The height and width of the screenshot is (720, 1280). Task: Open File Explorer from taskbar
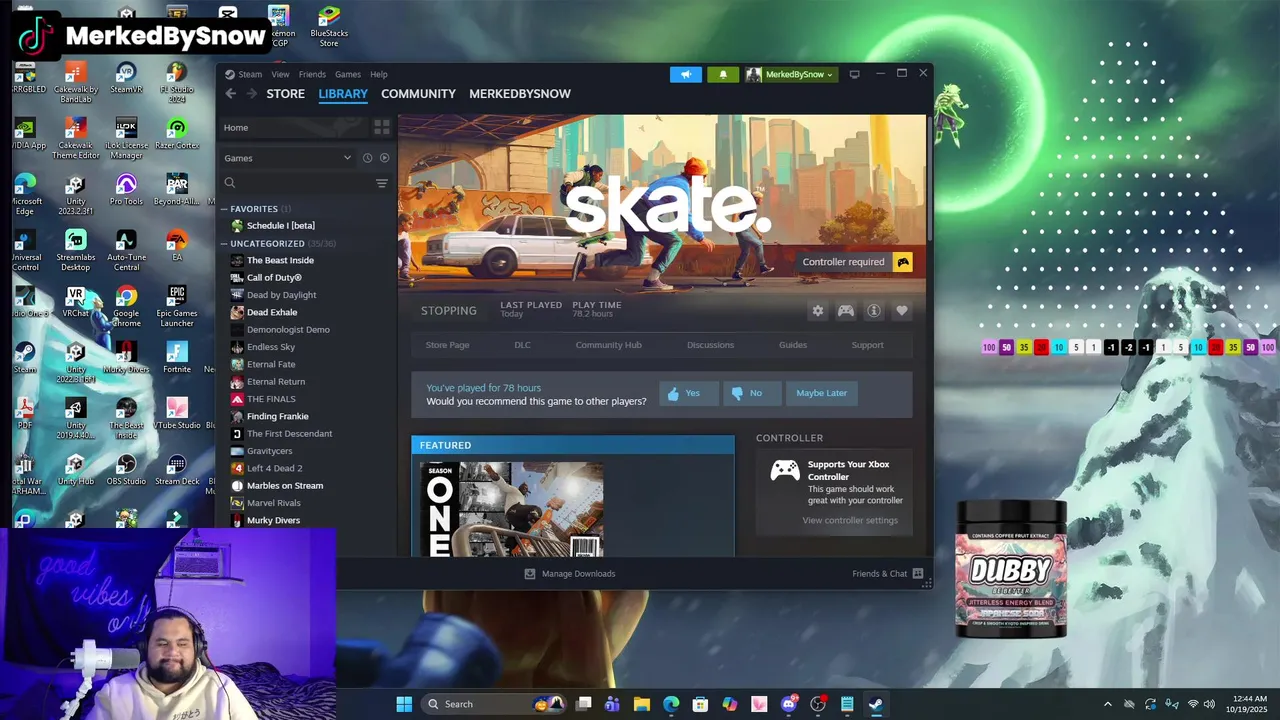click(x=642, y=704)
